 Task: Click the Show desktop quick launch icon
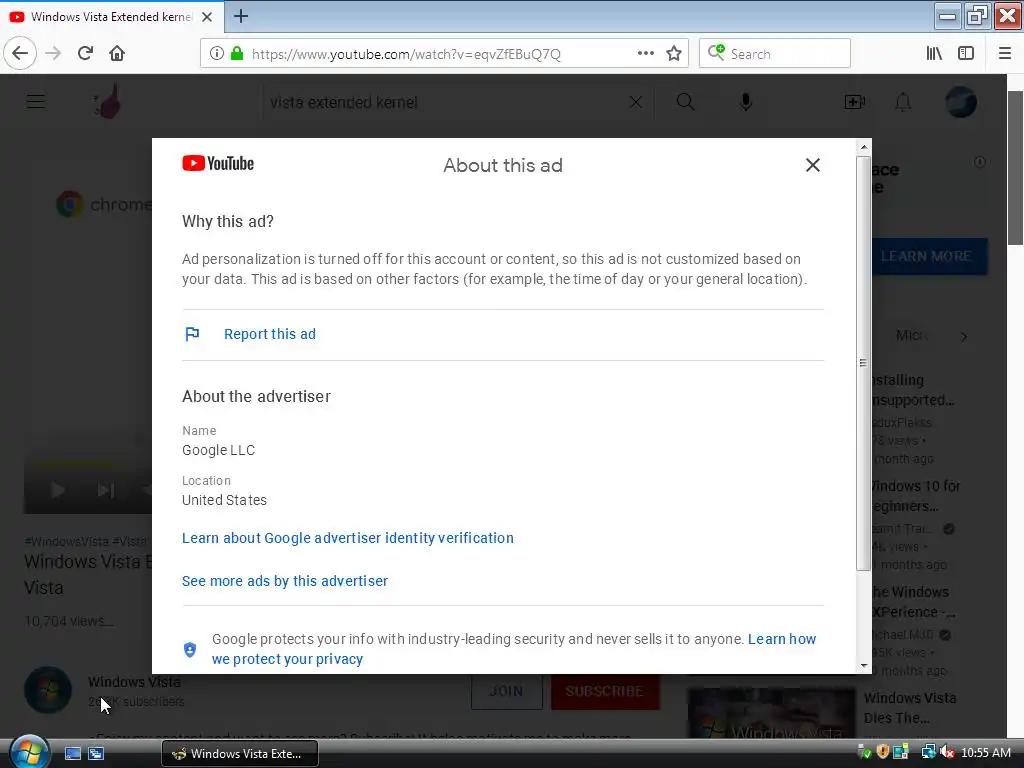click(x=72, y=754)
